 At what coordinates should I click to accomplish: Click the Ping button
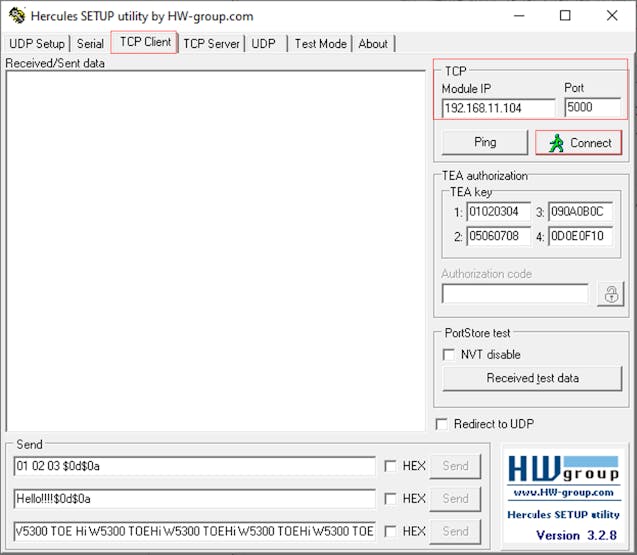[x=485, y=142]
